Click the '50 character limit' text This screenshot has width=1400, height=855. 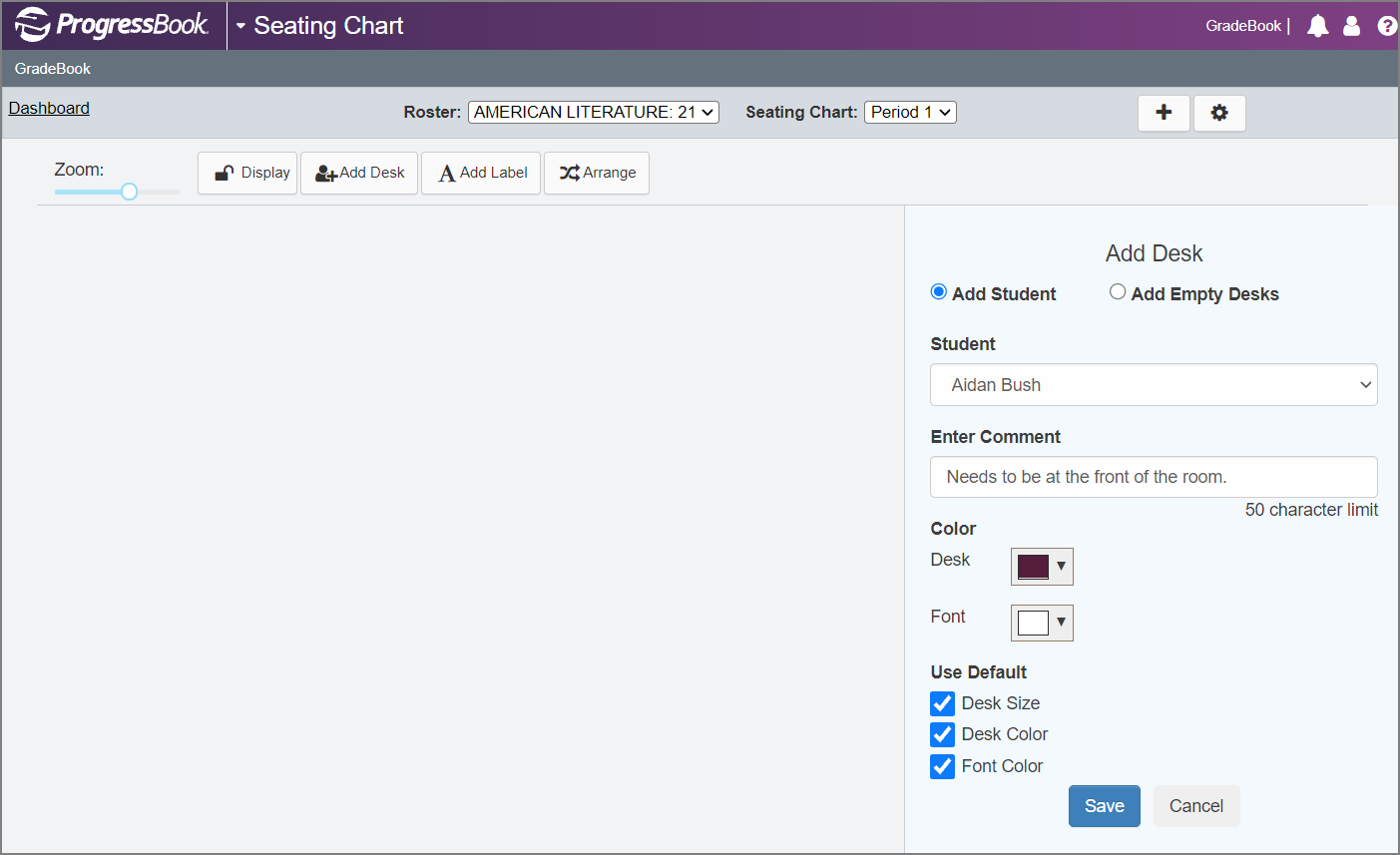pos(1311,510)
